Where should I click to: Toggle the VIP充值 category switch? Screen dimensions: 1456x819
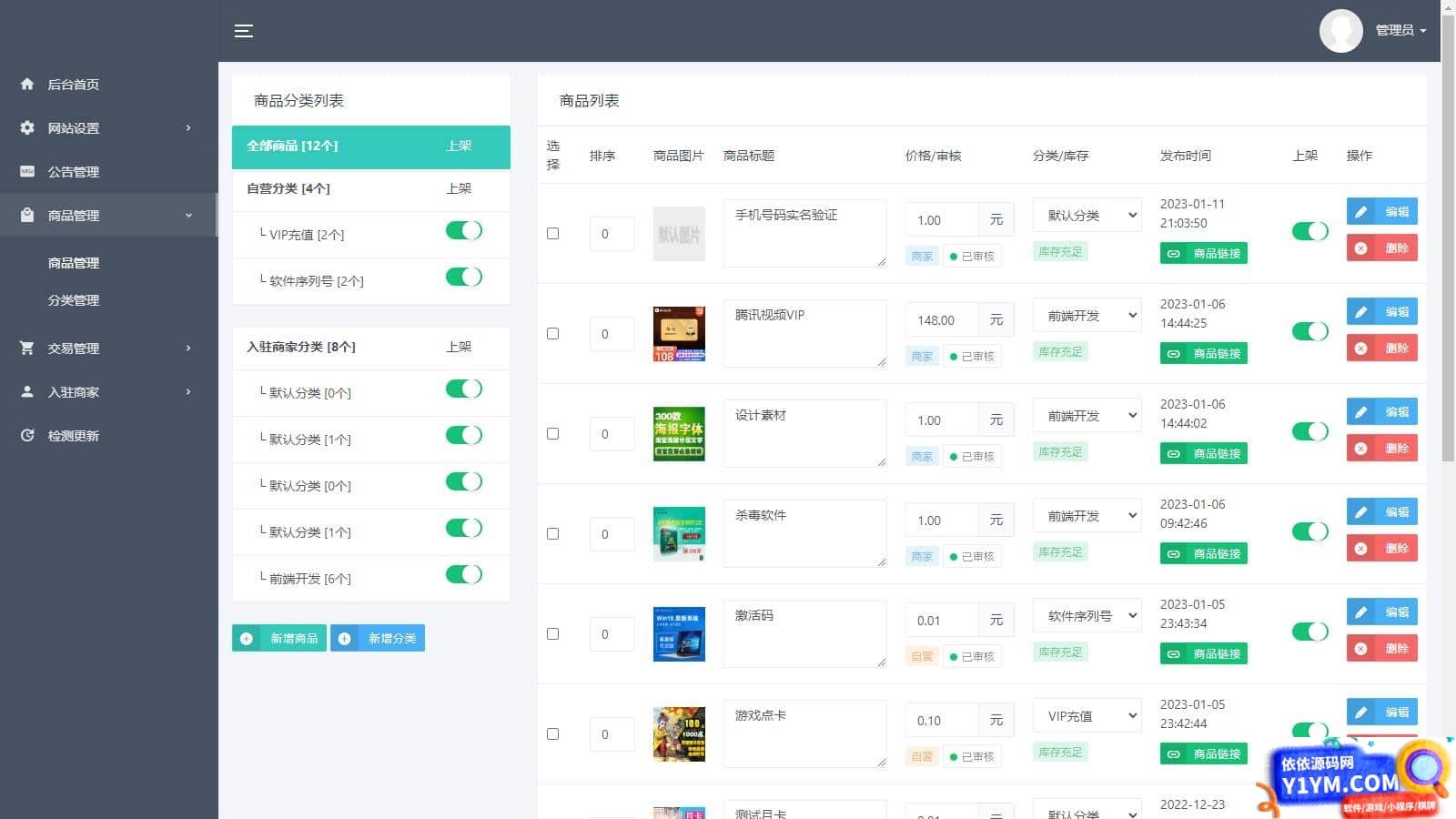click(464, 230)
